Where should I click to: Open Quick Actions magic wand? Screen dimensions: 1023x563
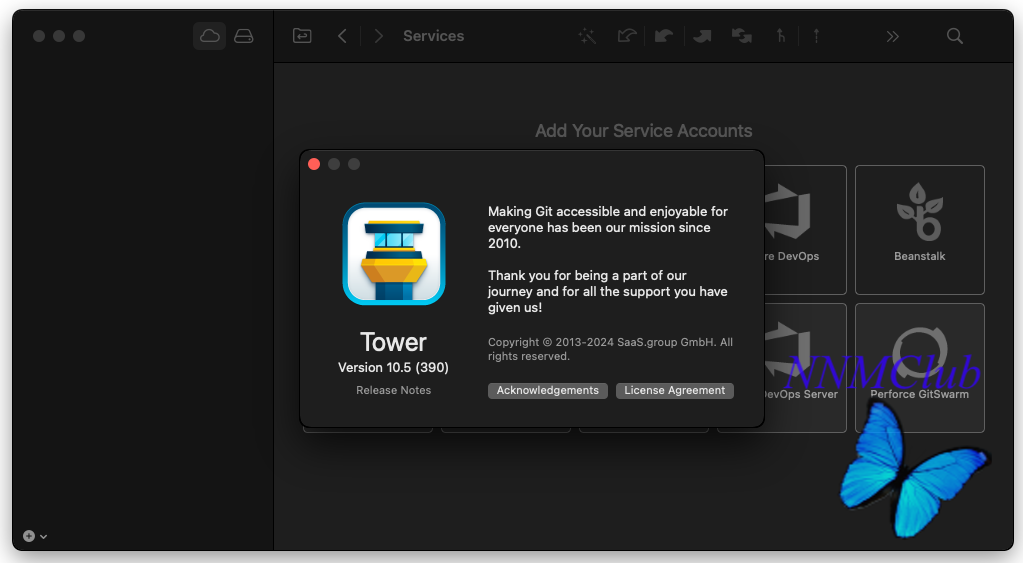587,36
